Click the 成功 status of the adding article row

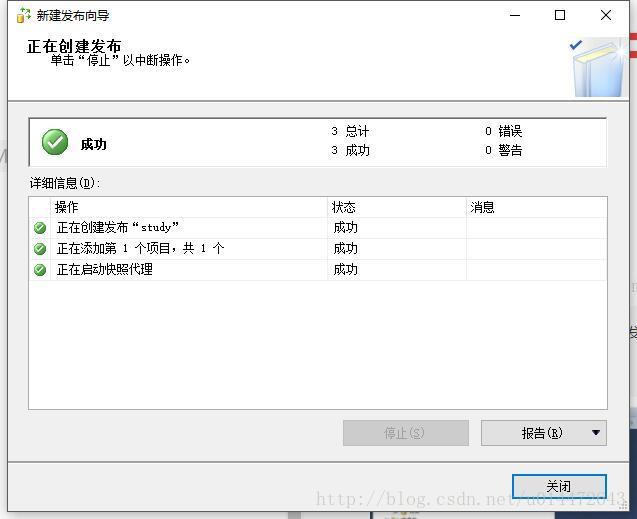point(345,249)
